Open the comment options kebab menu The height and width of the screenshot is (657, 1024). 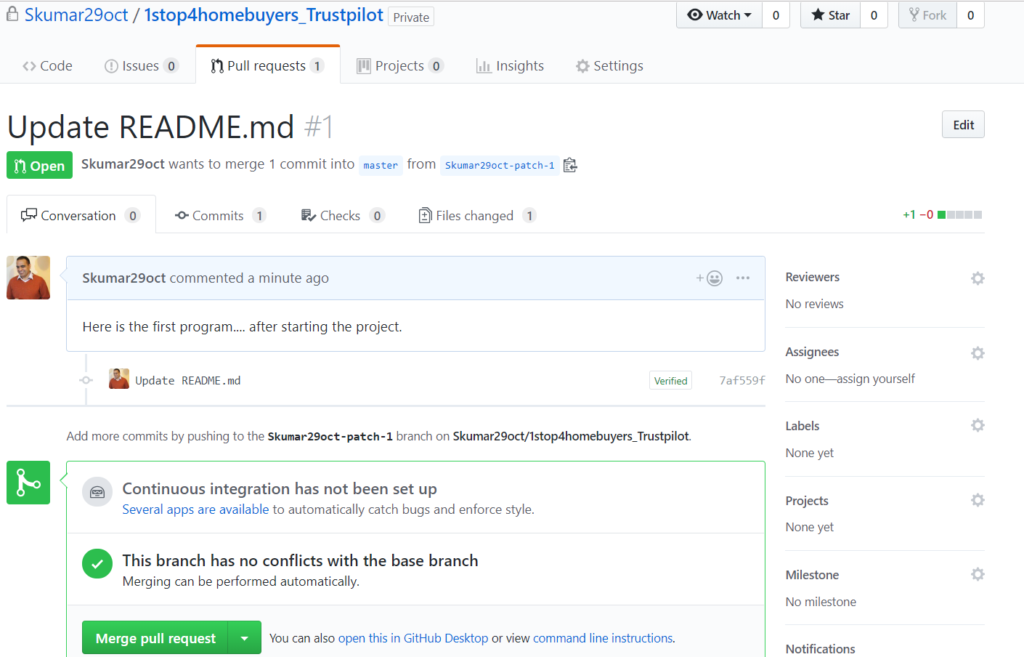click(x=742, y=278)
